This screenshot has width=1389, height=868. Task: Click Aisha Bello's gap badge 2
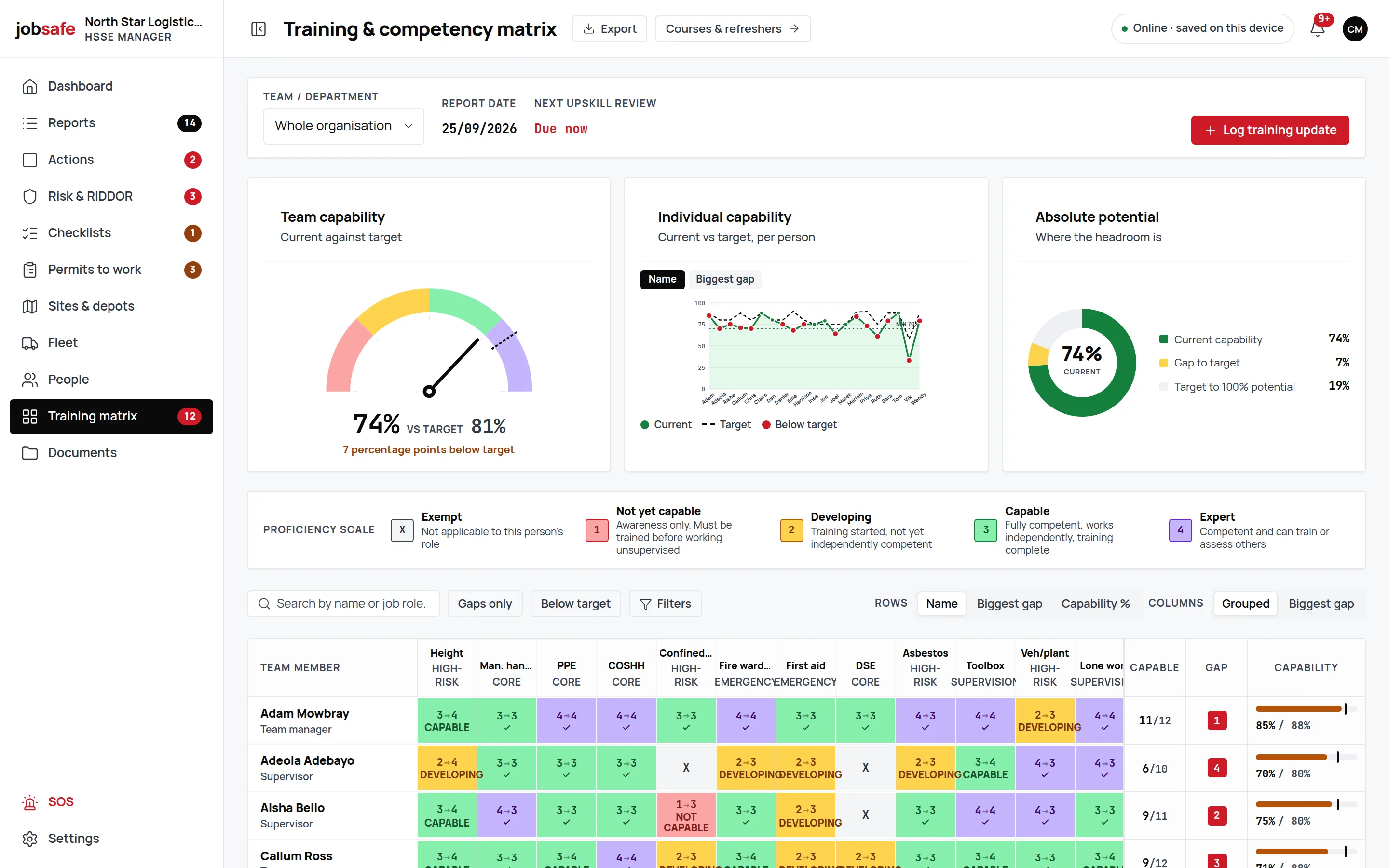1217,816
